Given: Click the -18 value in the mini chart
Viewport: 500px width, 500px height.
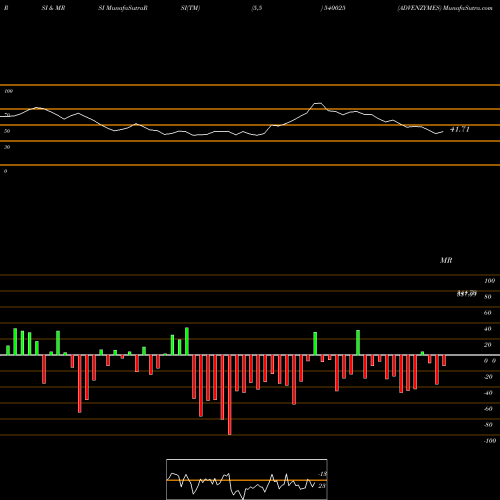Looking at the screenshot, I should (322, 474).
